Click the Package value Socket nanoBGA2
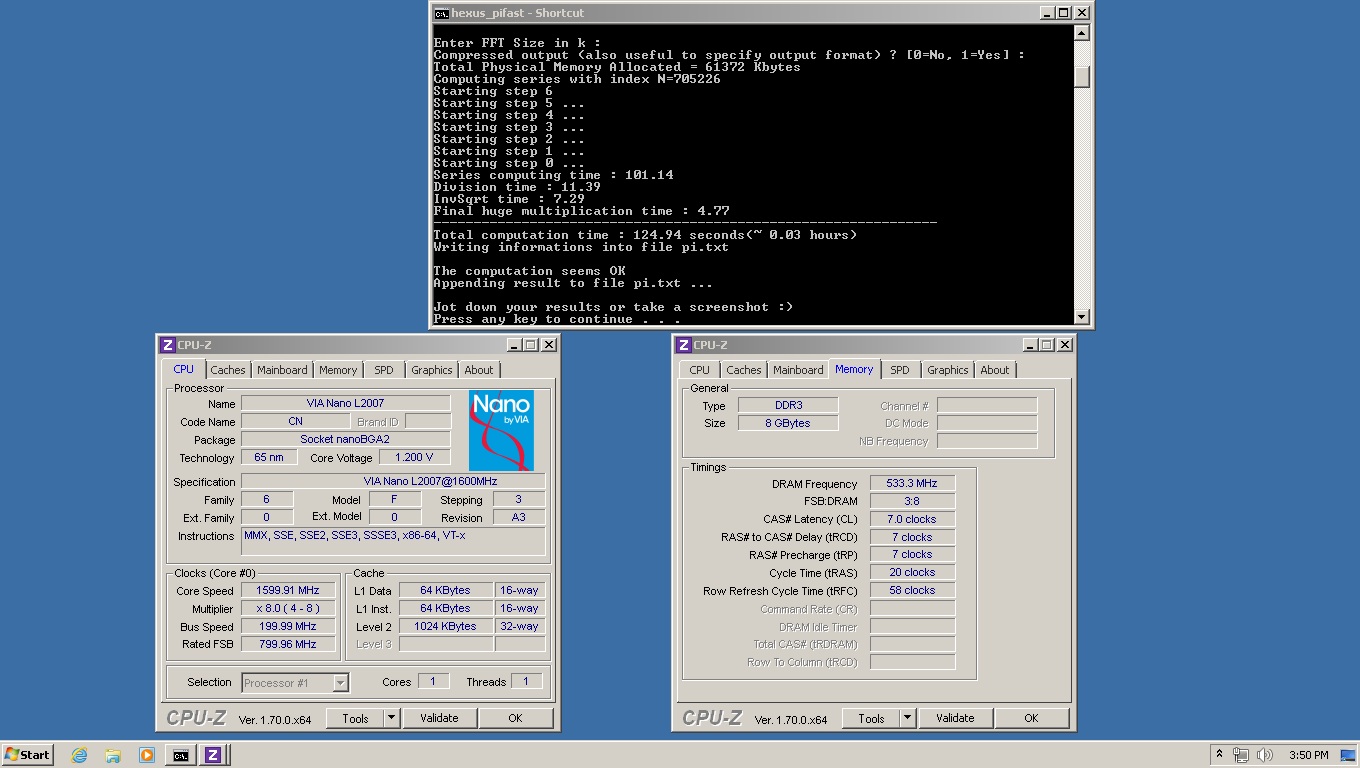Screen dimensions: 1360x768 click(345, 439)
